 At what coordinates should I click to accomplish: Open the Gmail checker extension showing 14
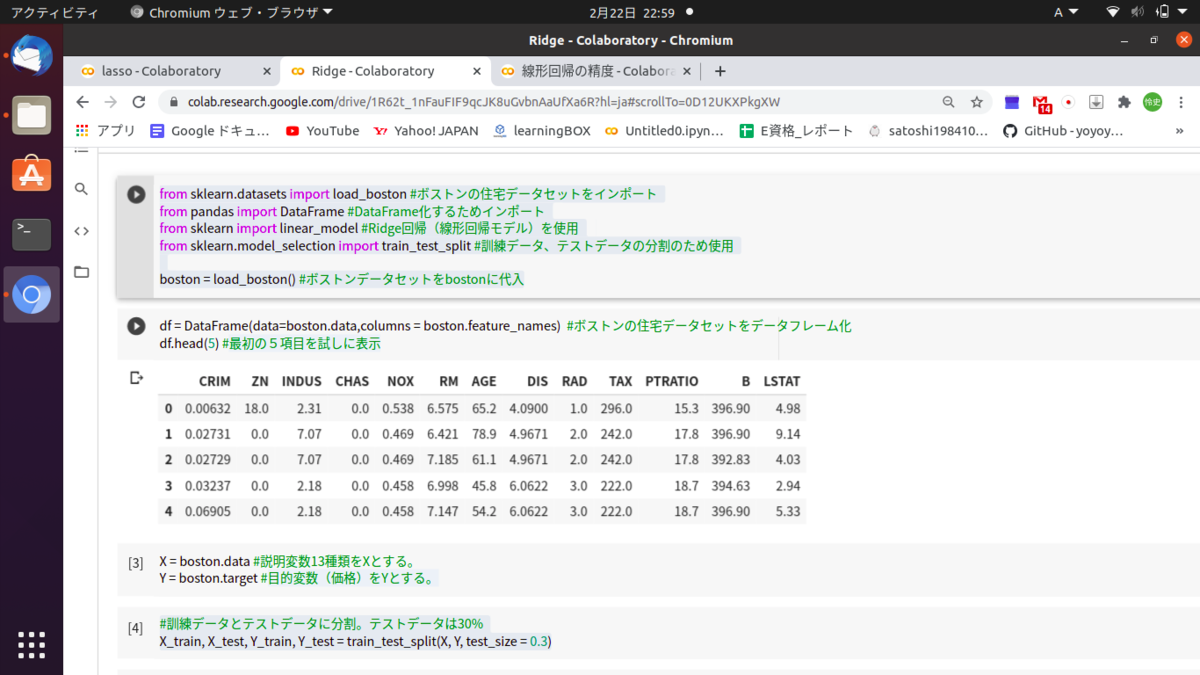(1042, 103)
